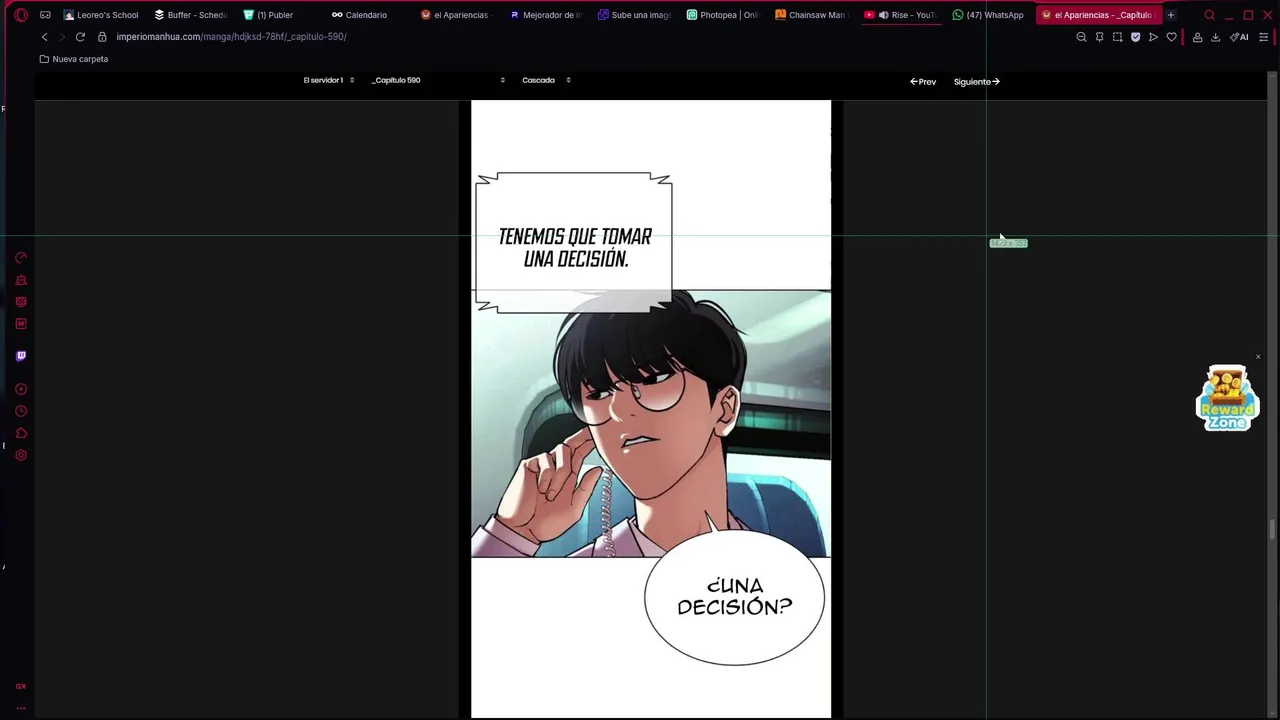Click the address bar URL field
Image resolution: width=1280 pixels, height=720 pixels.
click(231, 37)
